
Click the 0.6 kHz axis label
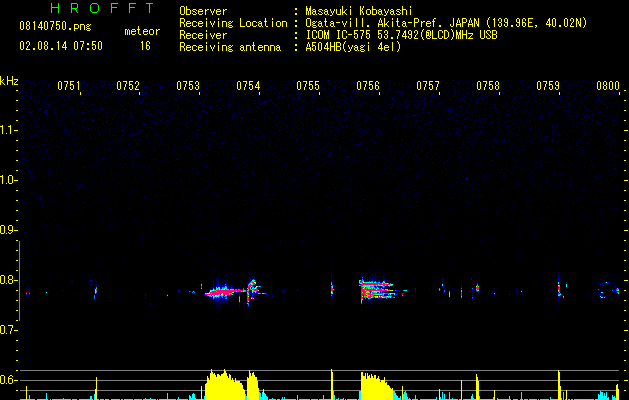click(x=8, y=380)
